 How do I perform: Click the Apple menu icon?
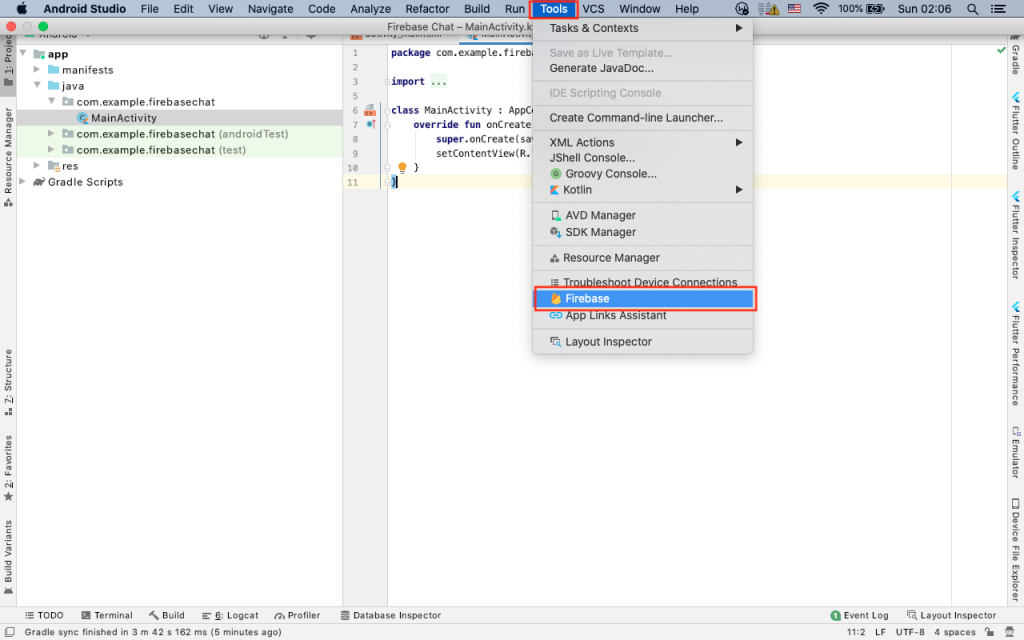[22, 8]
